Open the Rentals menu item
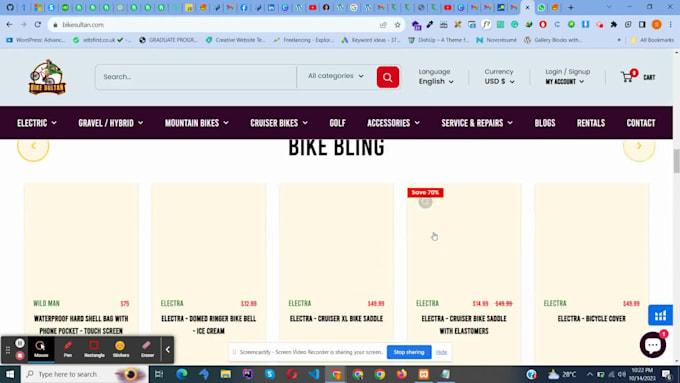 pos(591,123)
